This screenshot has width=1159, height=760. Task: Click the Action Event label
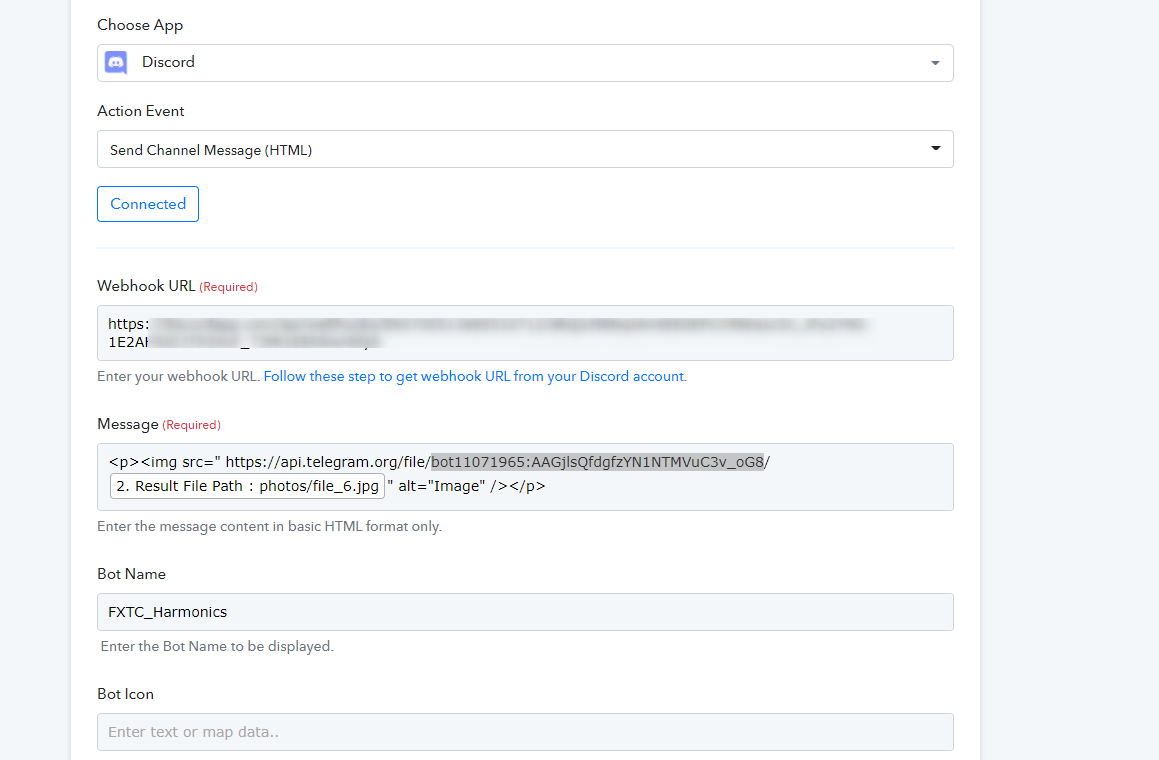[x=140, y=111]
